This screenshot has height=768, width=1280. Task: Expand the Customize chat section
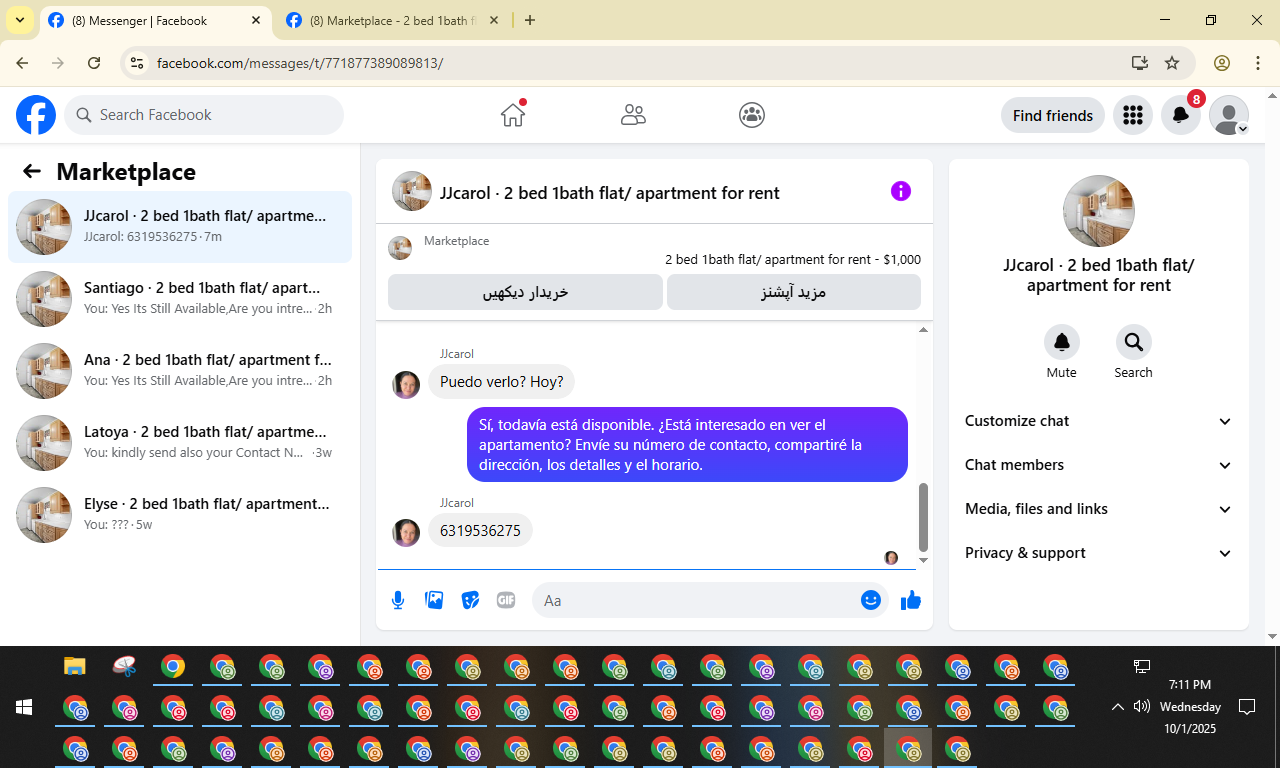[x=1099, y=421]
